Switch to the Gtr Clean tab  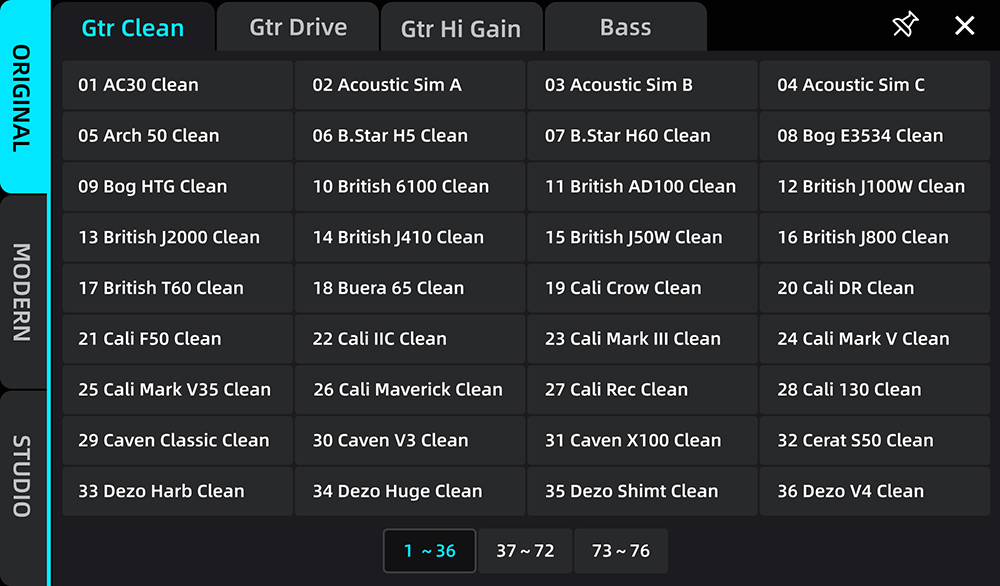click(133, 27)
